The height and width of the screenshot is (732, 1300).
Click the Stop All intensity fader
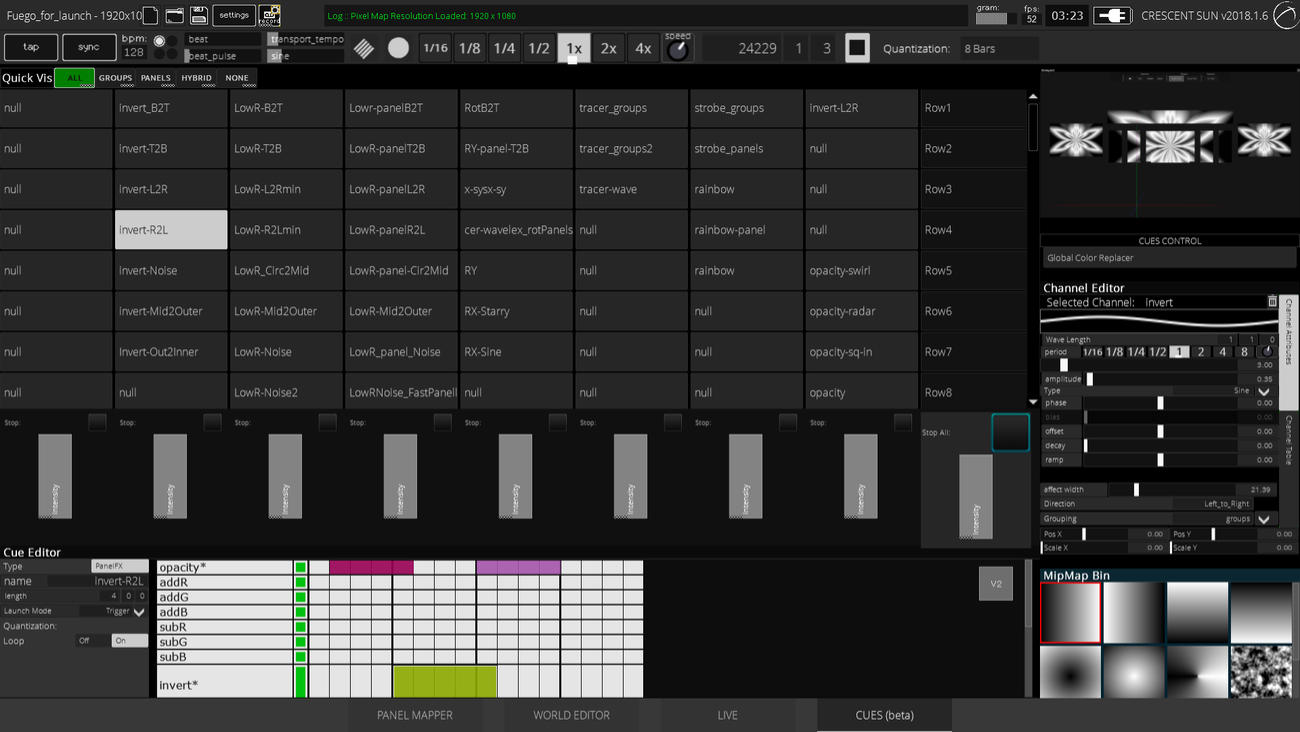click(x=976, y=497)
